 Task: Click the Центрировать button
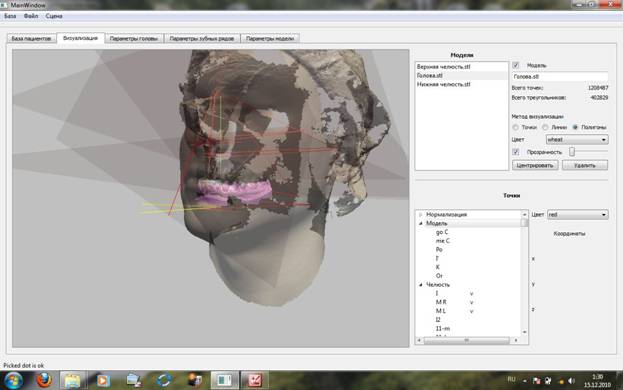[535, 165]
